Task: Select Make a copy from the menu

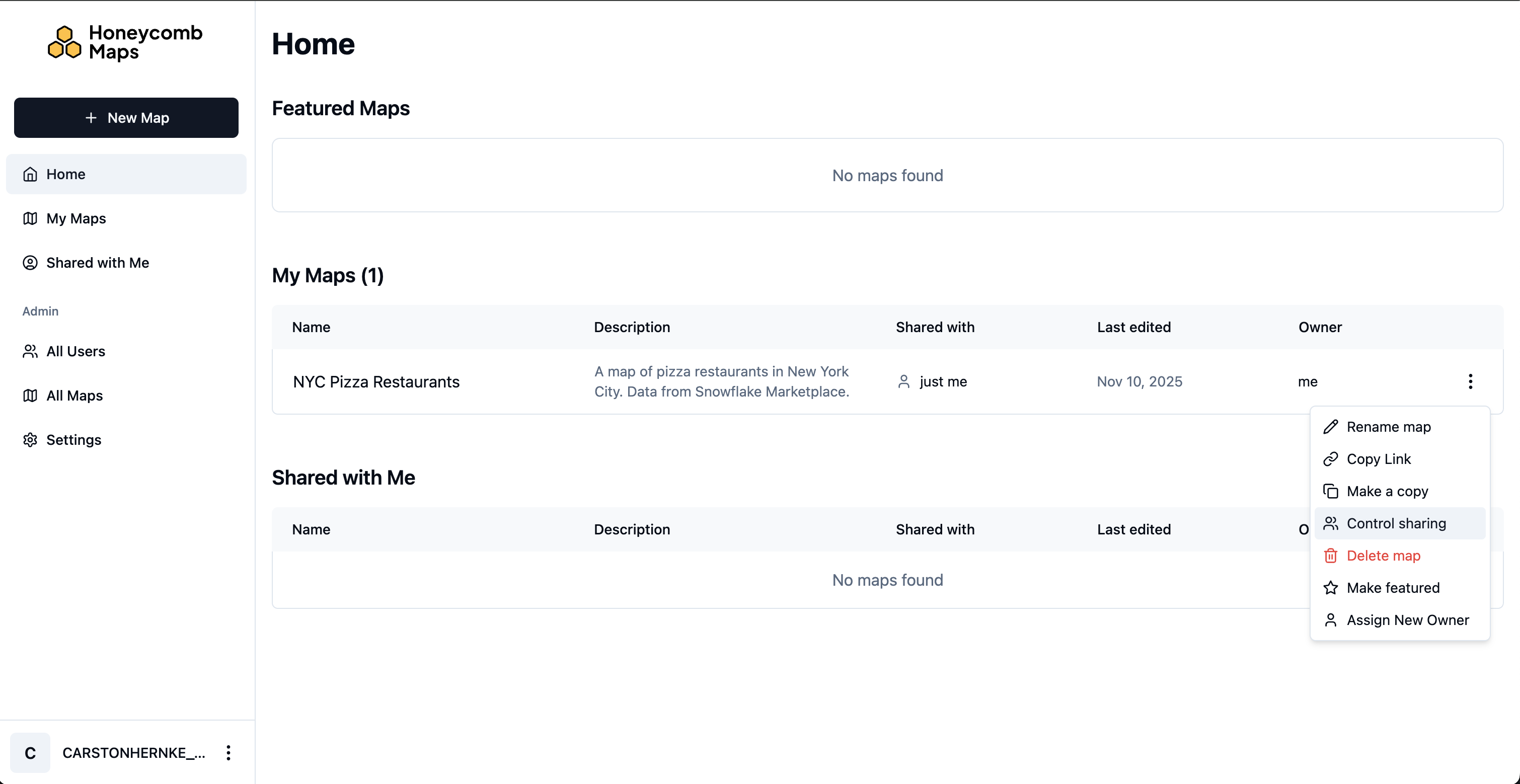Action: point(1387,490)
